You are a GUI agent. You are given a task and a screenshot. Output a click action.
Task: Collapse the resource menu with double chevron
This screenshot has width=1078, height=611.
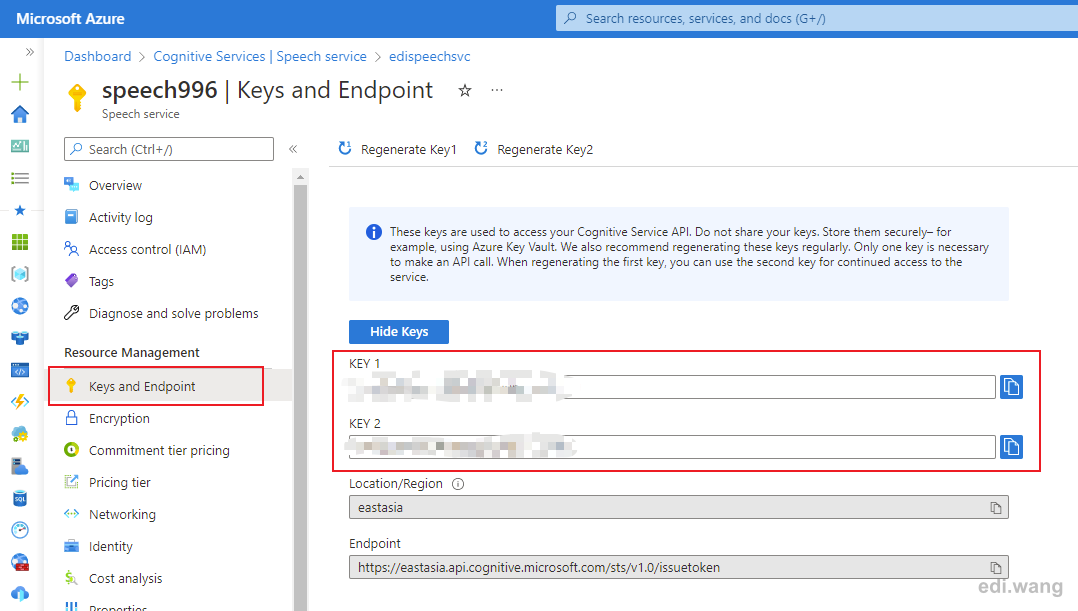(x=293, y=149)
